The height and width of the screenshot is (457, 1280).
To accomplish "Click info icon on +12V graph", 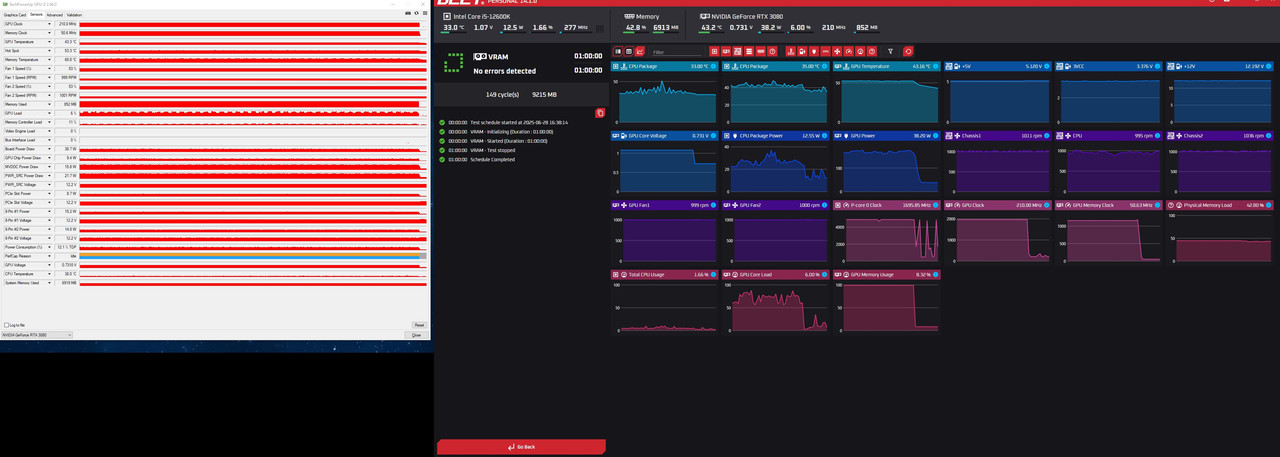I will coord(1269,66).
